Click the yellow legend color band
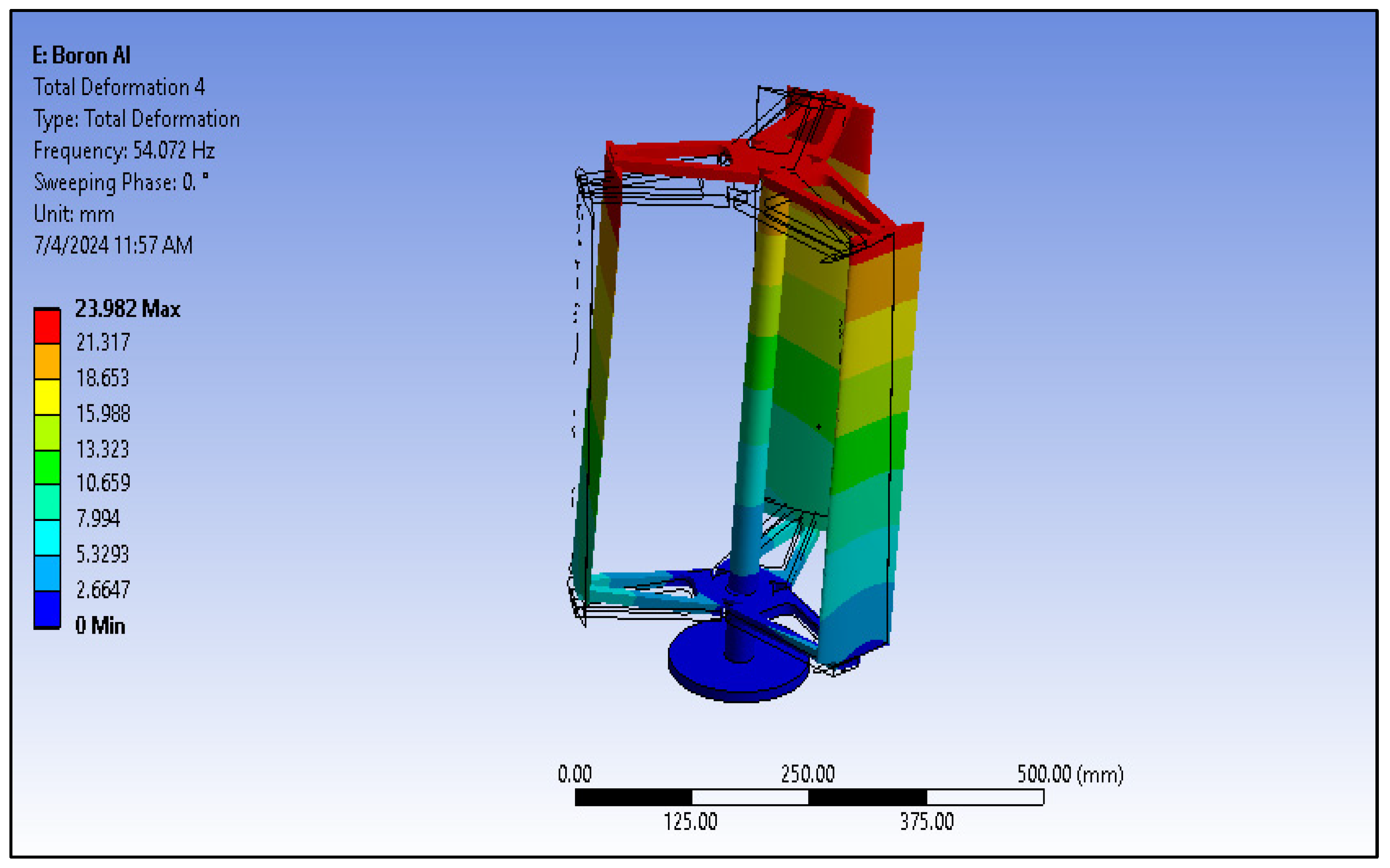Viewport: 1390px width, 868px height. (47, 397)
